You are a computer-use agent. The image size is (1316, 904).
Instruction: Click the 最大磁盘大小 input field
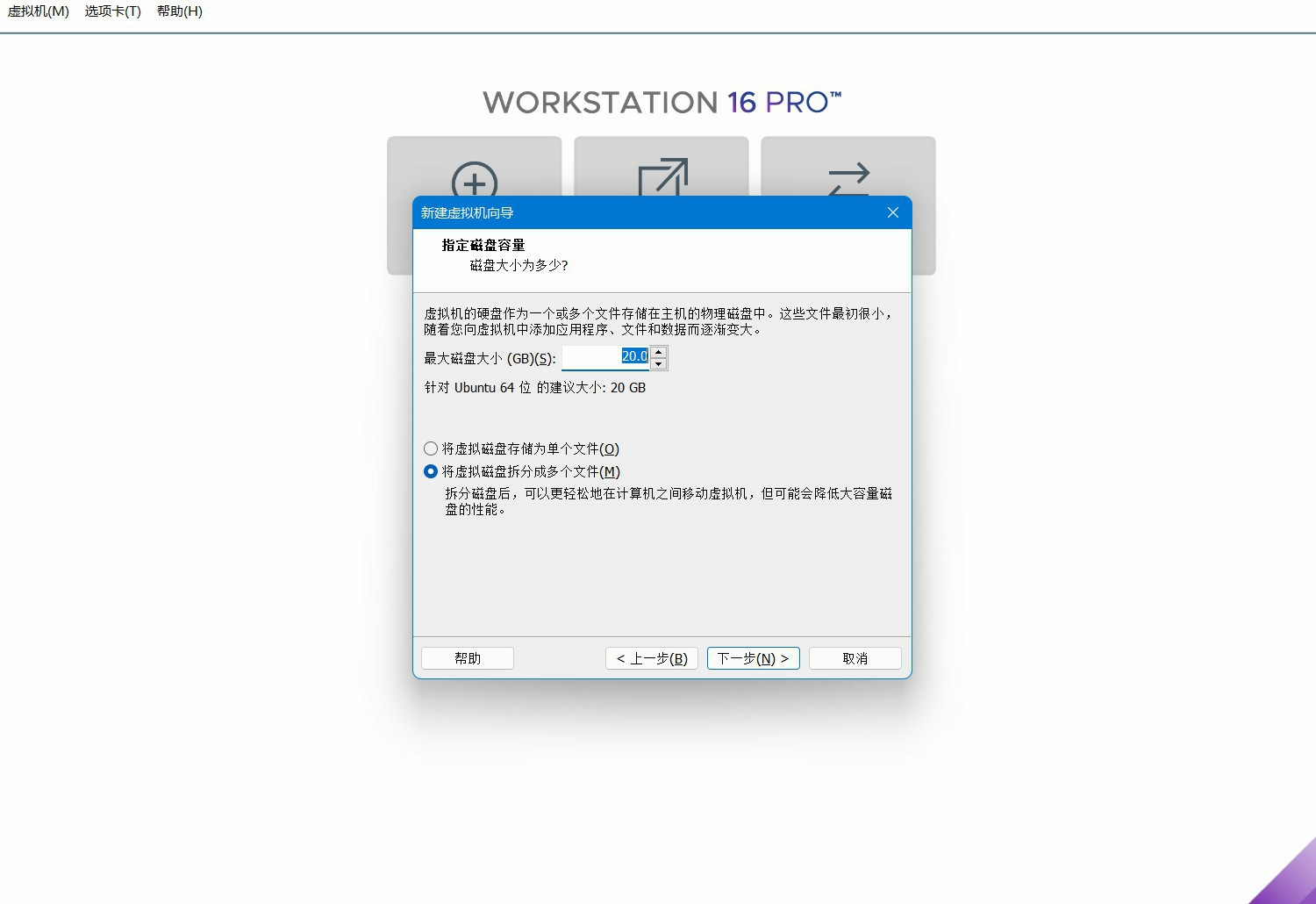tap(606, 357)
